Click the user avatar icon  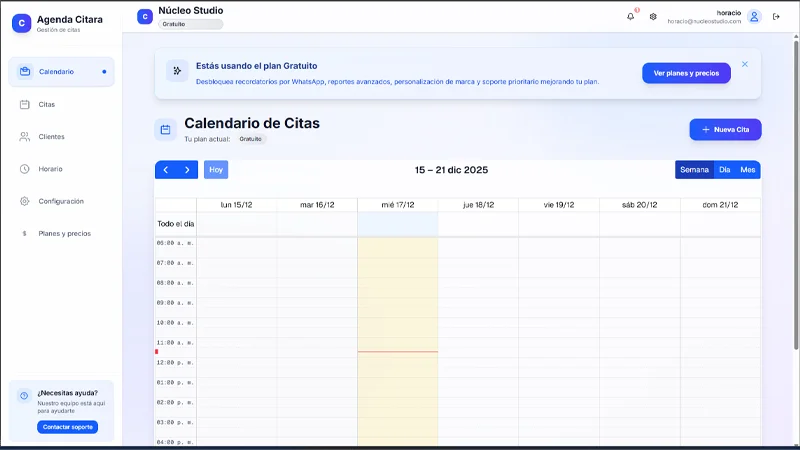pos(754,17)
